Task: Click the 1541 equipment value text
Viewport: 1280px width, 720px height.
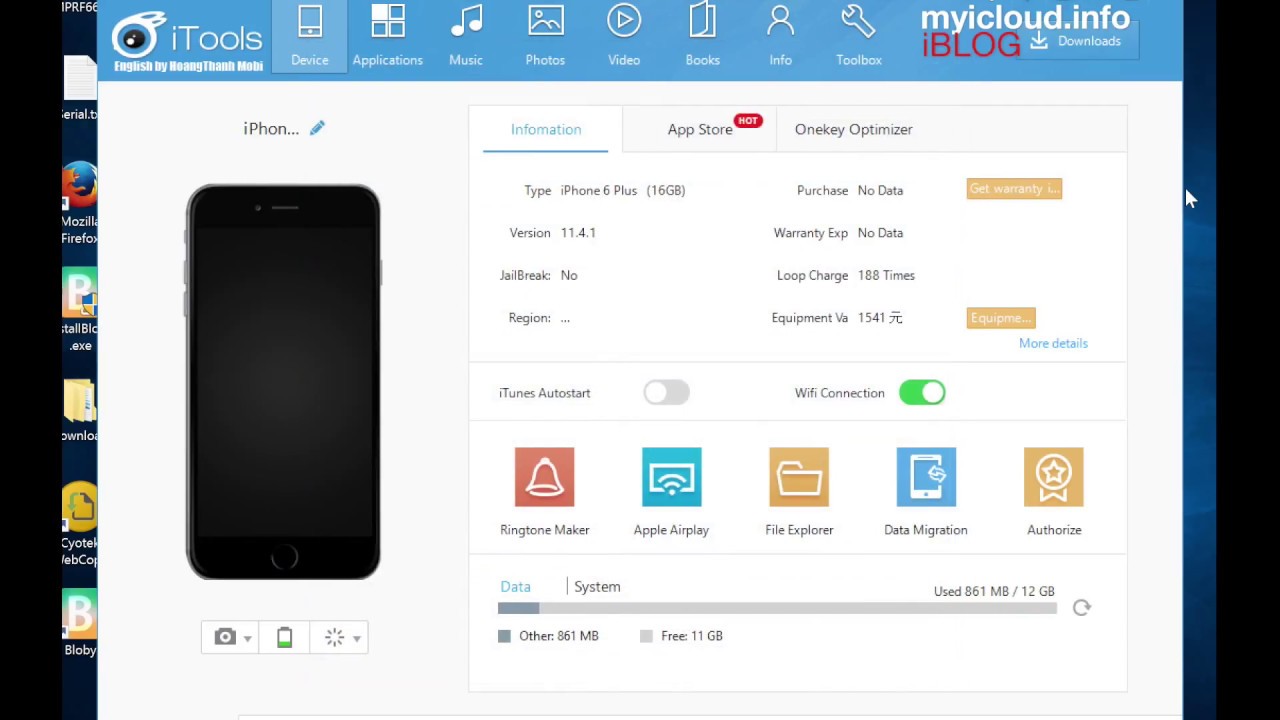Action: (x=880, y=318)
